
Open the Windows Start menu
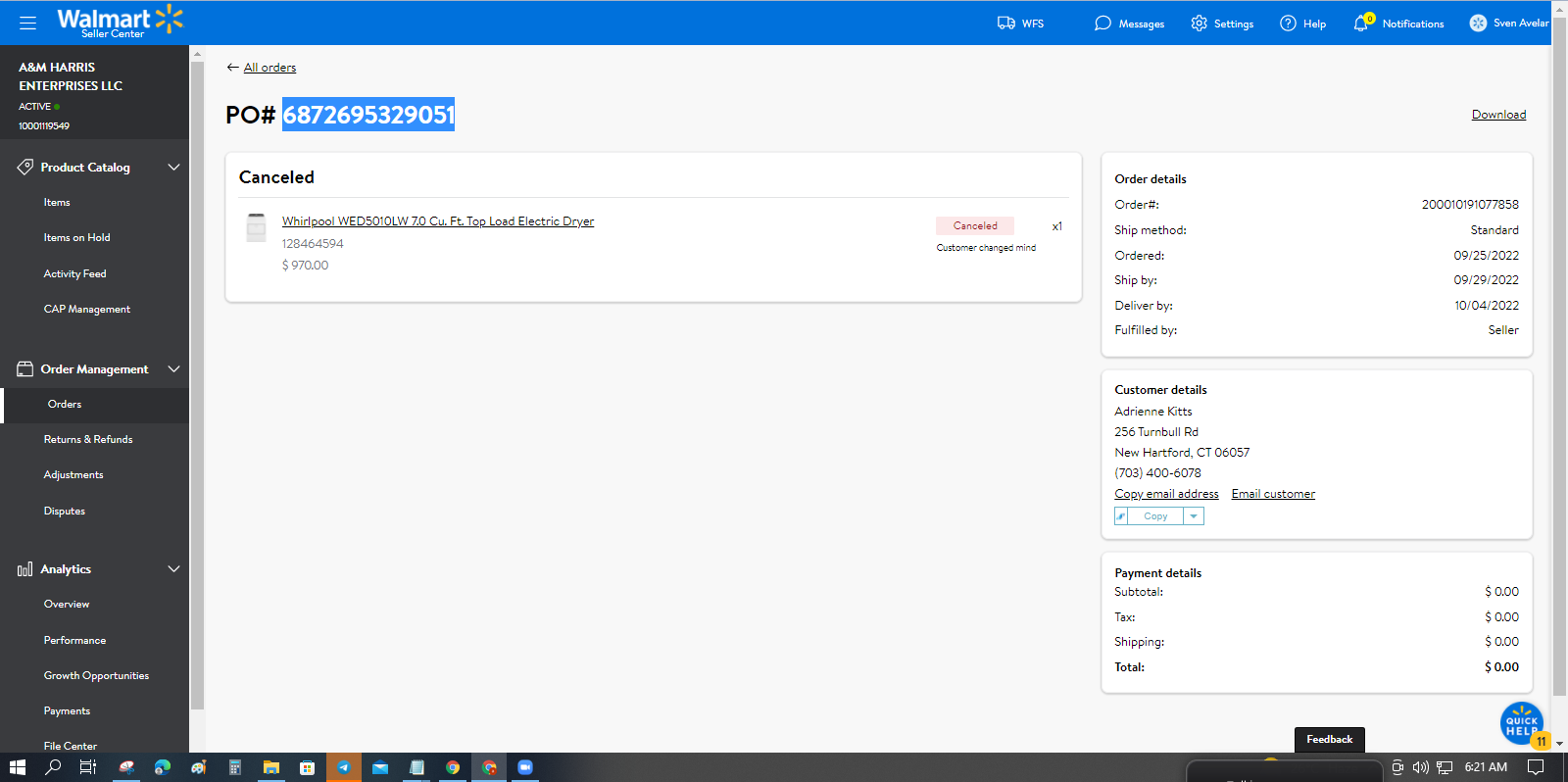point(18,767)
